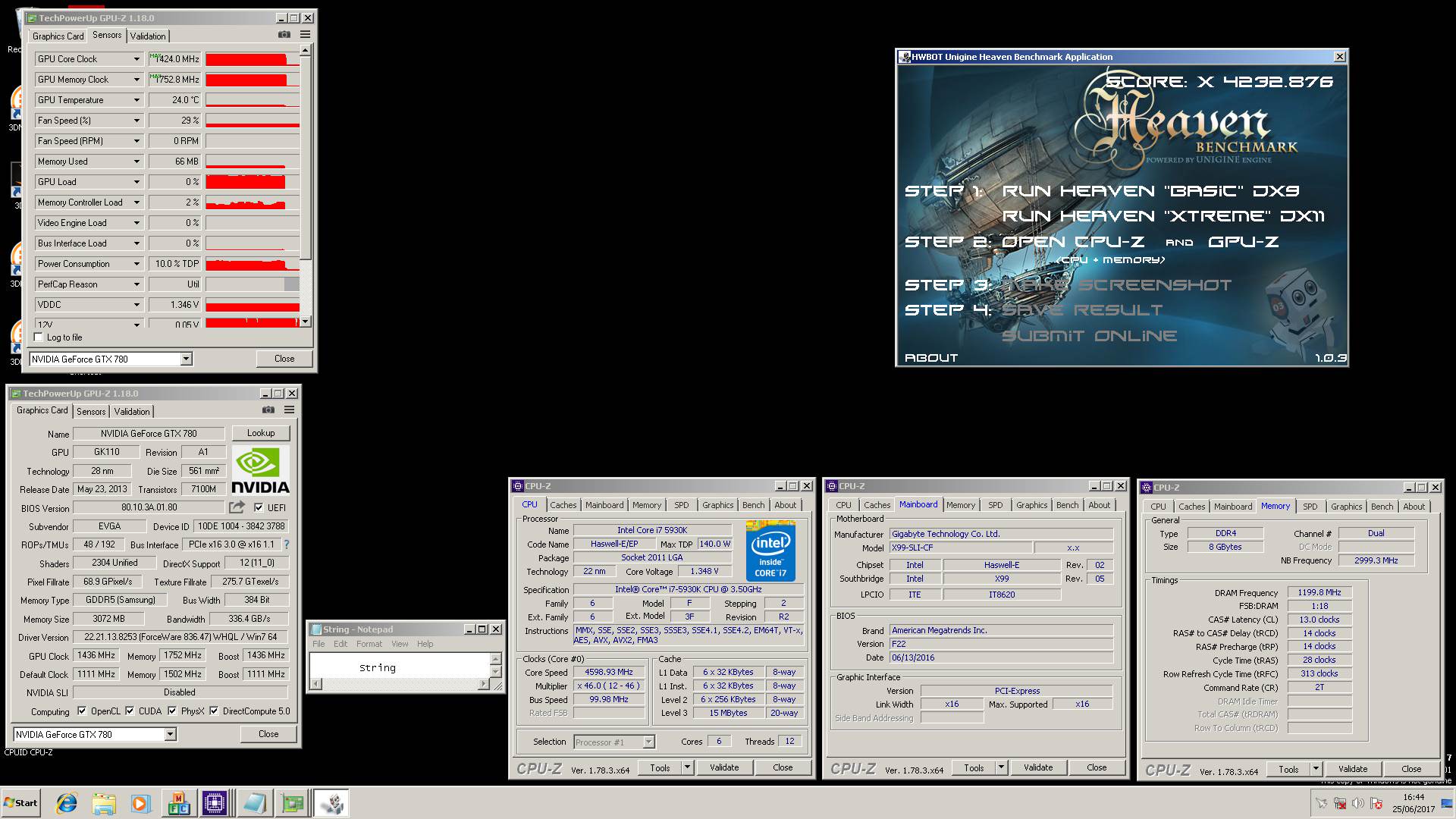Open Windows Explorer folder icon on taskbar

[x=104, y=803]
